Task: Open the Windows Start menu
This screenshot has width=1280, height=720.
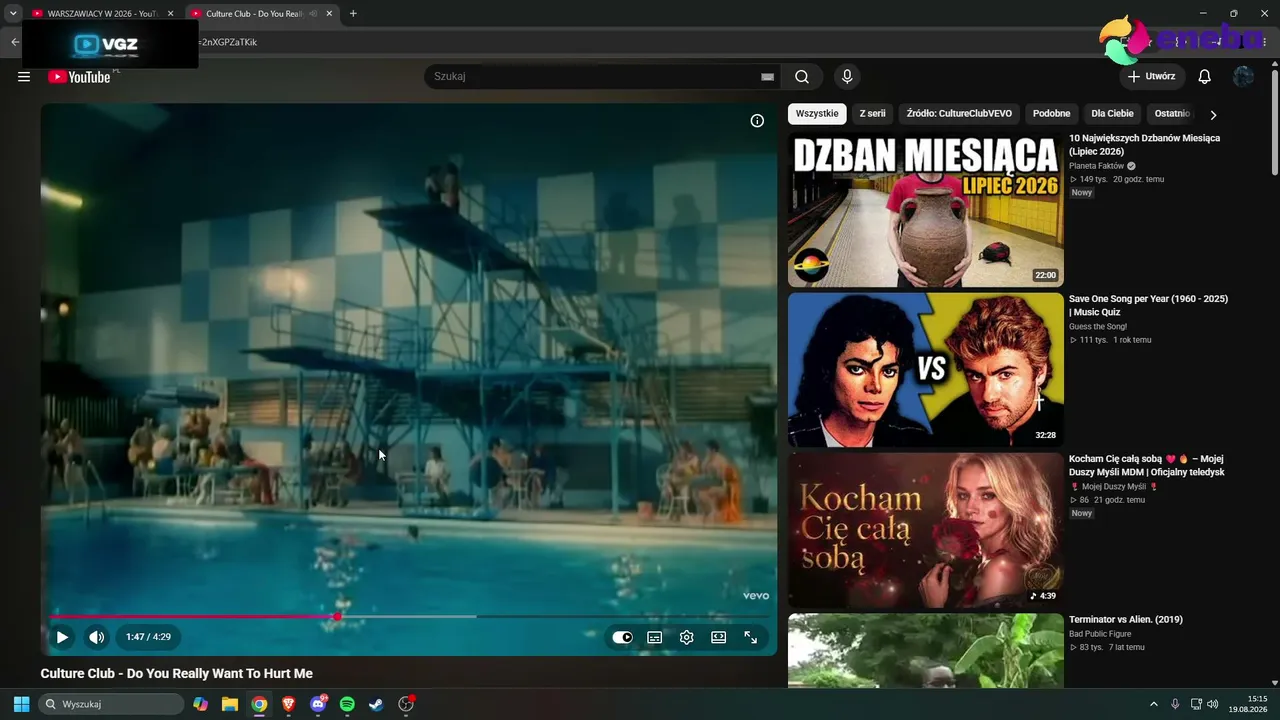Action: click(21, 704)
